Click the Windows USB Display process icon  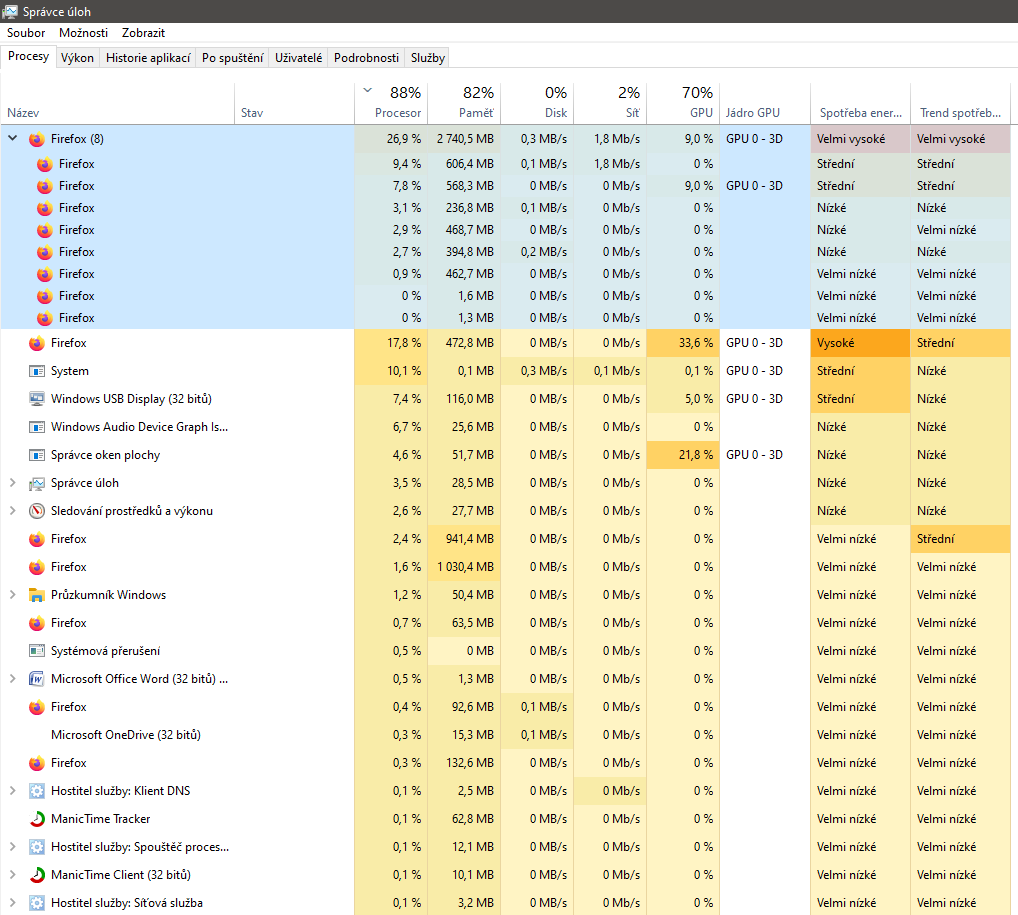[37, 399]
